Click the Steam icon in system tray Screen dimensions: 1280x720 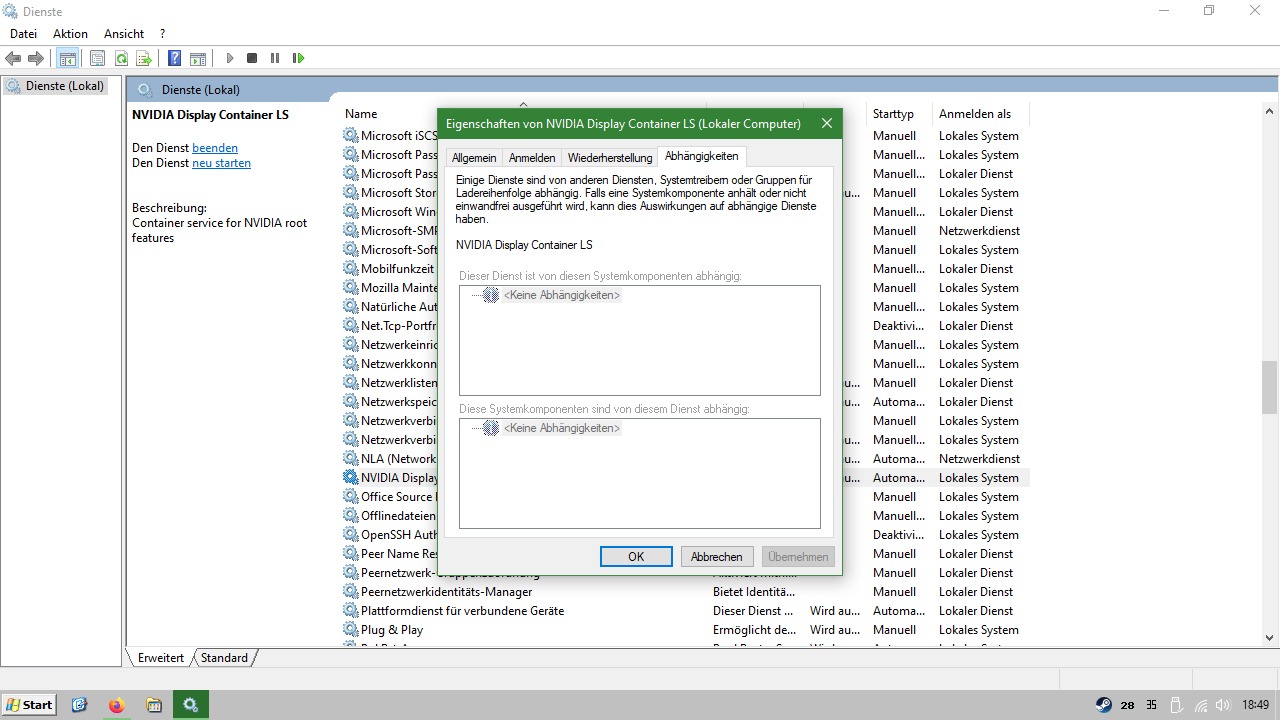click(x=1103, y=705)
